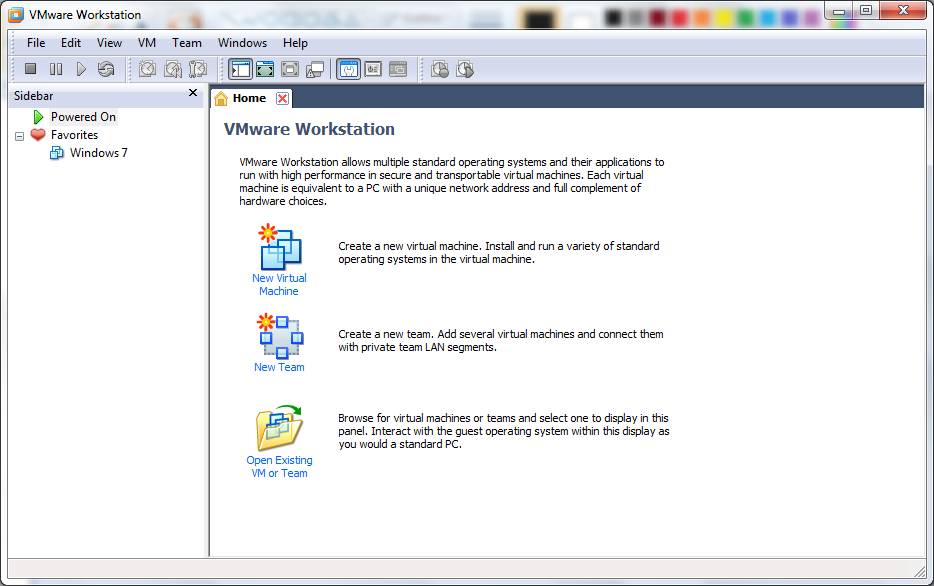Open the Snapshot Manager wrench icon
This screenshot has width=934, height=586.
(x=198, y=69)
